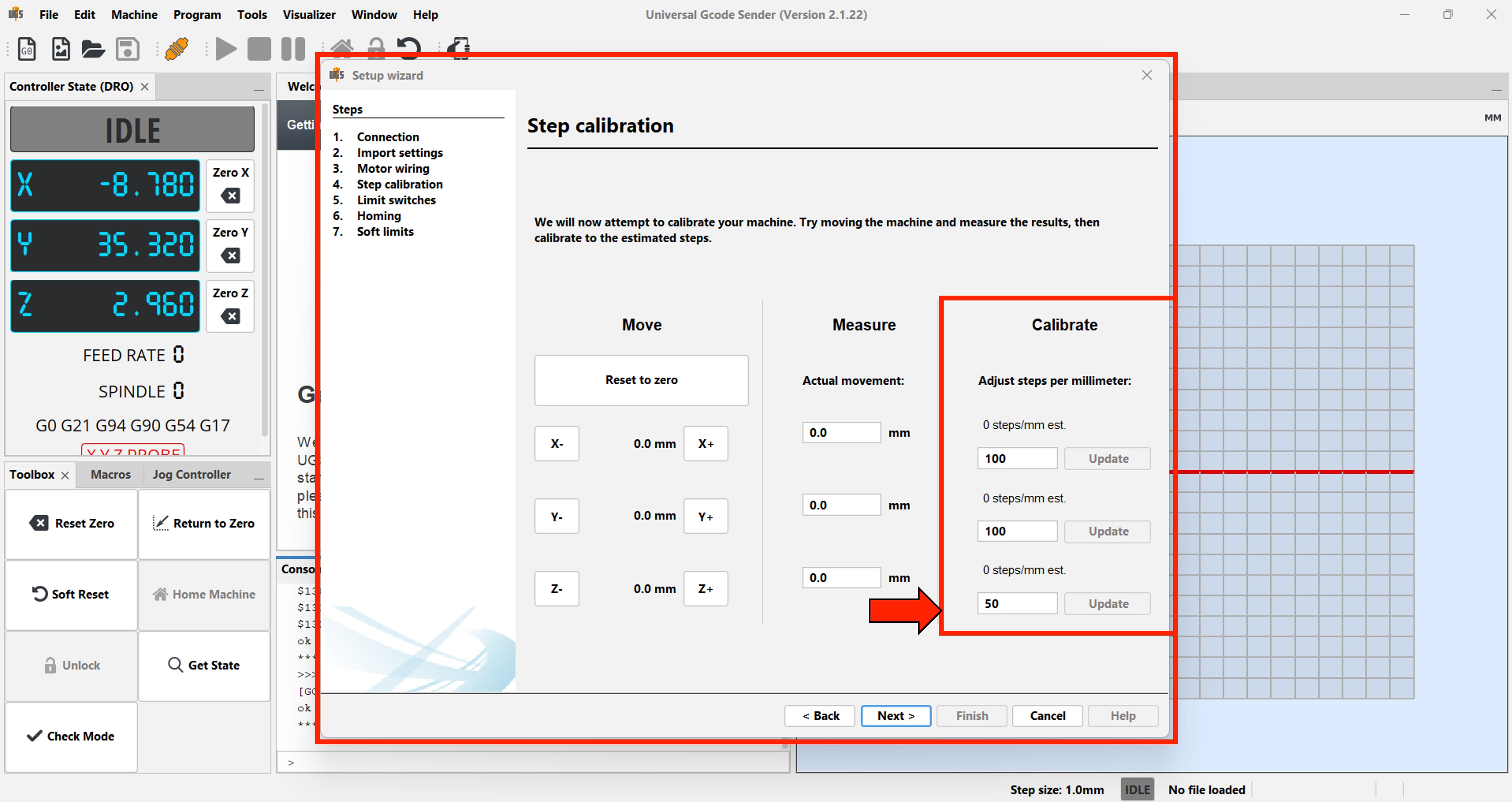
Task: Close the Controller State (DRO) tab
Action: click(144, 87)
